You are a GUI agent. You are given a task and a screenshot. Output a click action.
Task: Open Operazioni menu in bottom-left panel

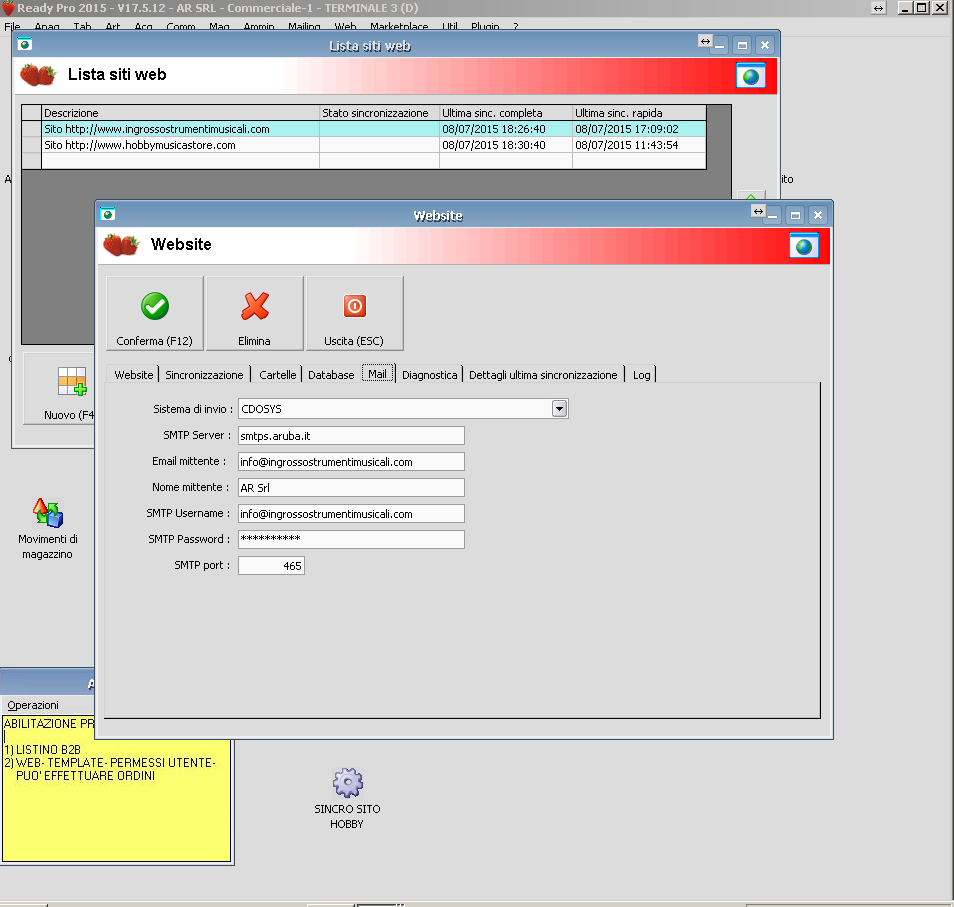point(33,705)
